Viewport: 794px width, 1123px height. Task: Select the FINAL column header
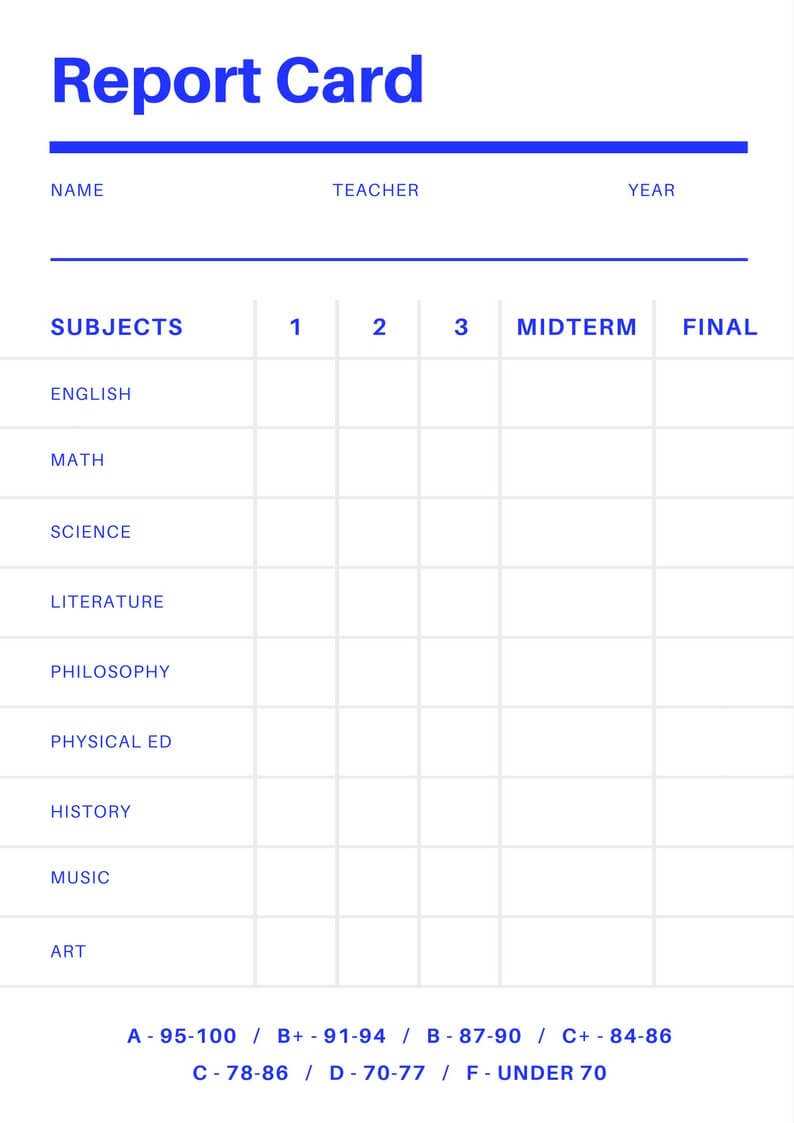click(x=720, y=327)
